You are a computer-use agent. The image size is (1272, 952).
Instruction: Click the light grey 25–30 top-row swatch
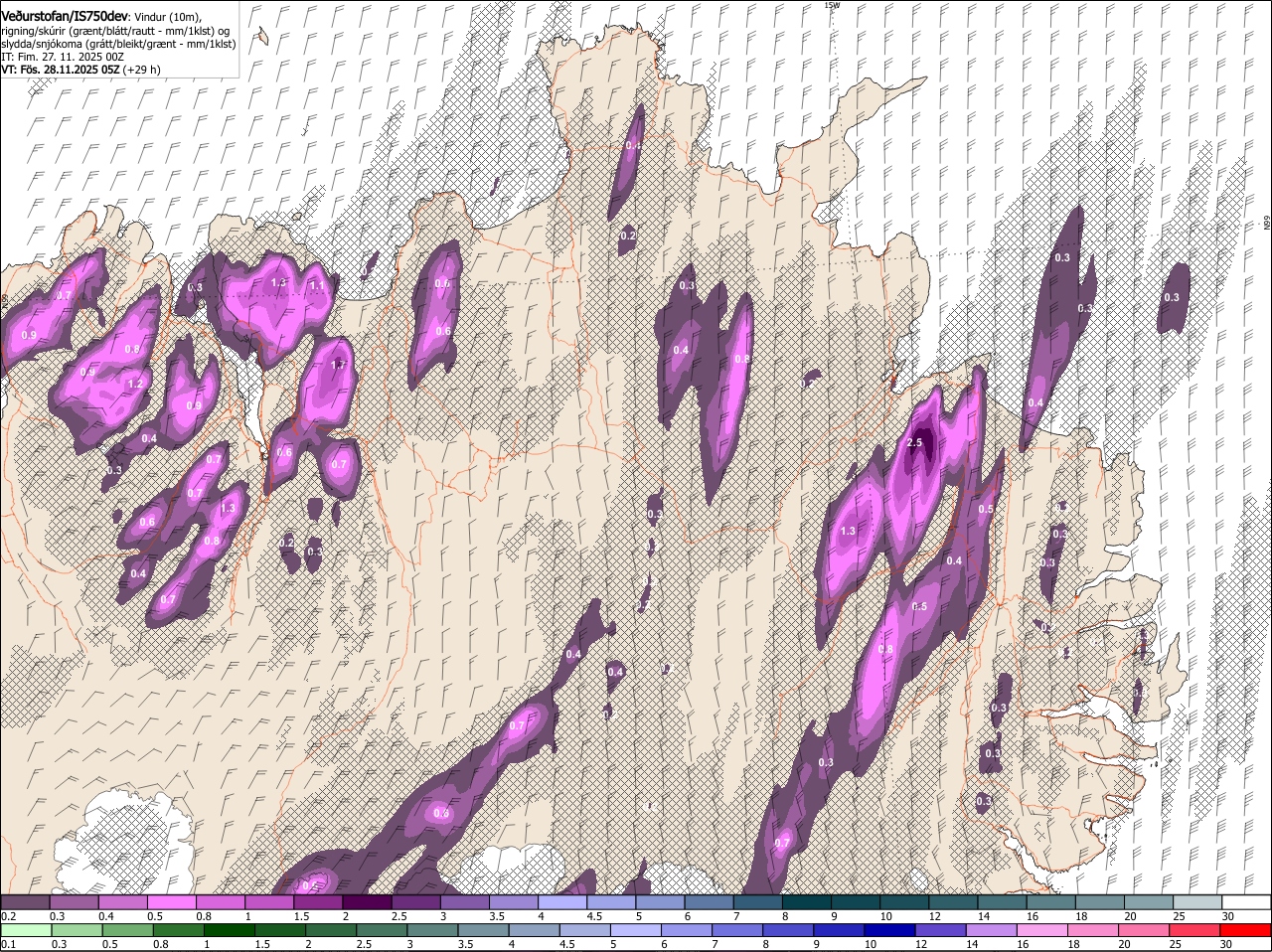(x=1196, y=902)
